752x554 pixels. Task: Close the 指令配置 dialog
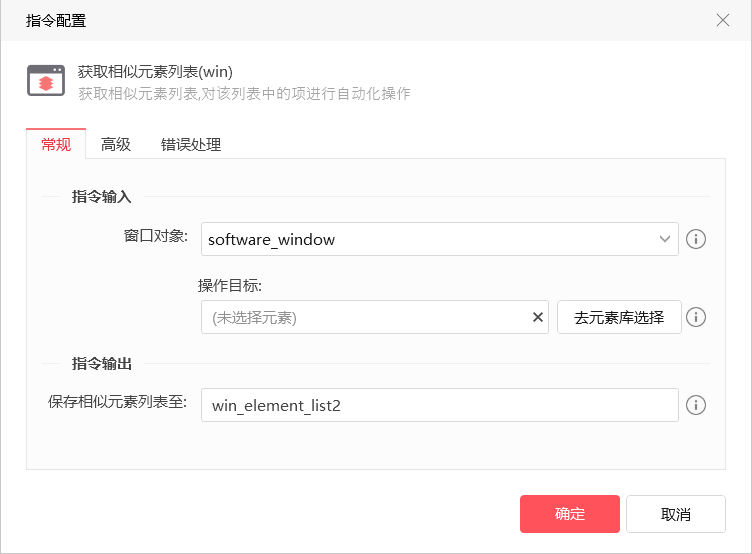(722, 20)
